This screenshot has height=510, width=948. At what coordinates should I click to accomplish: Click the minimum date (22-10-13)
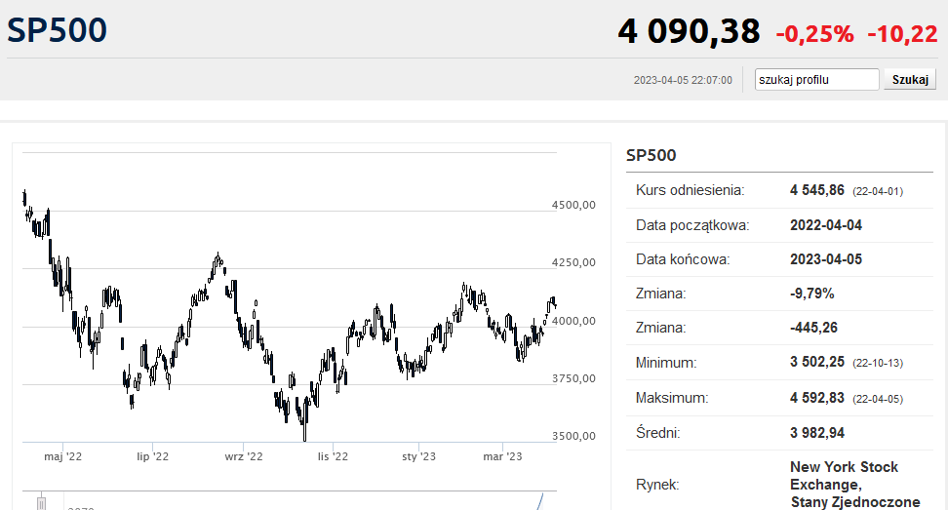click(x=878, y=364)
